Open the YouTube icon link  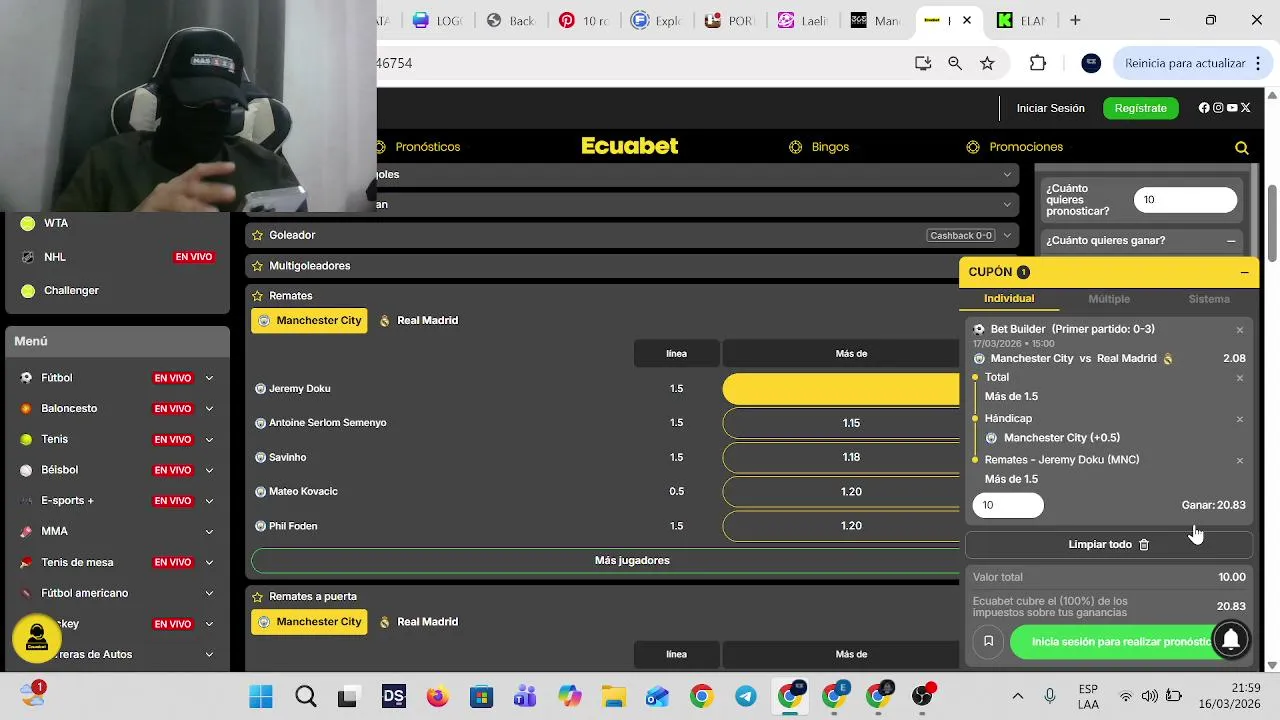point(1232,108)
